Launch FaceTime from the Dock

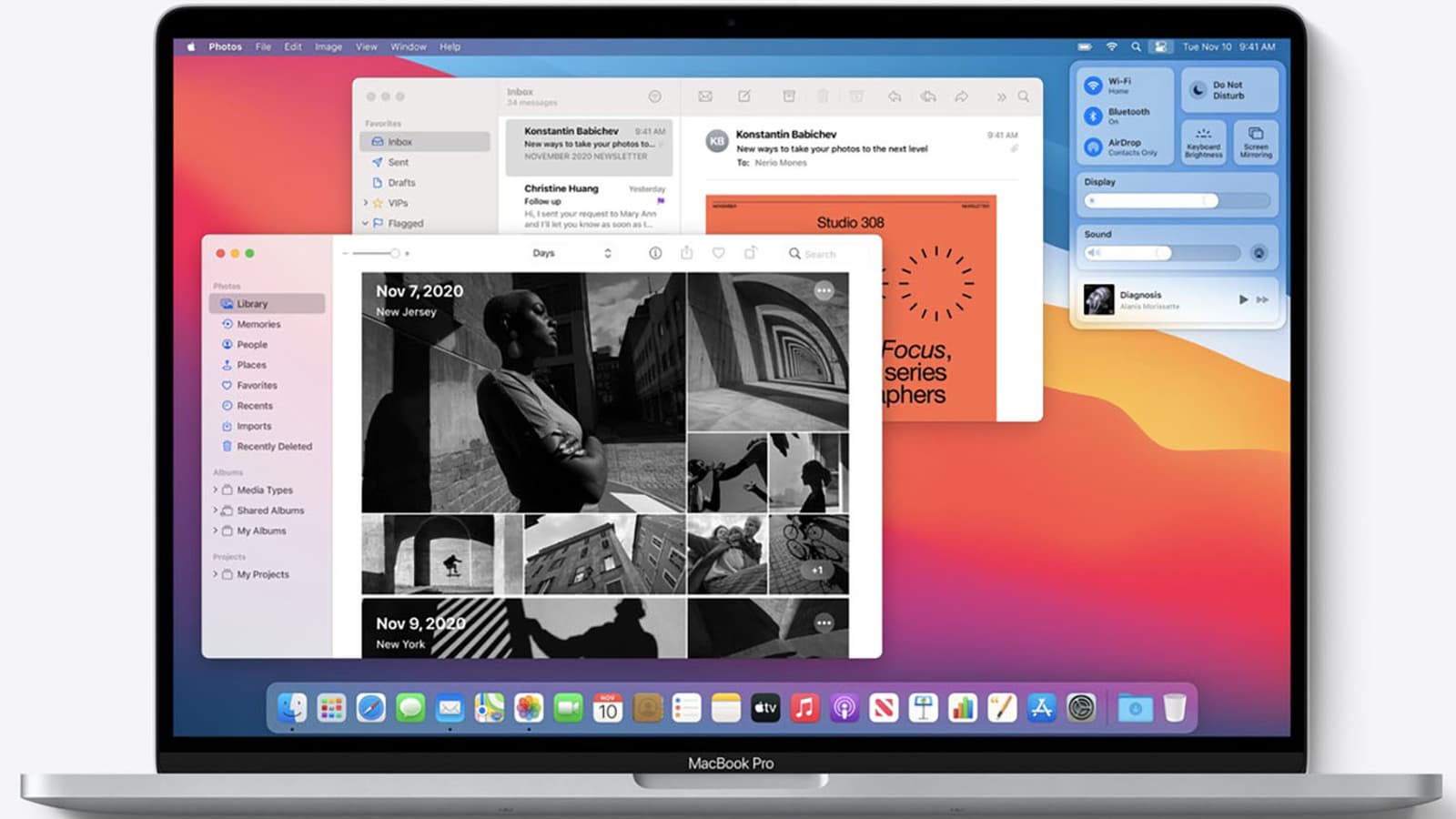pyautogui.click(x=568, y=707)
